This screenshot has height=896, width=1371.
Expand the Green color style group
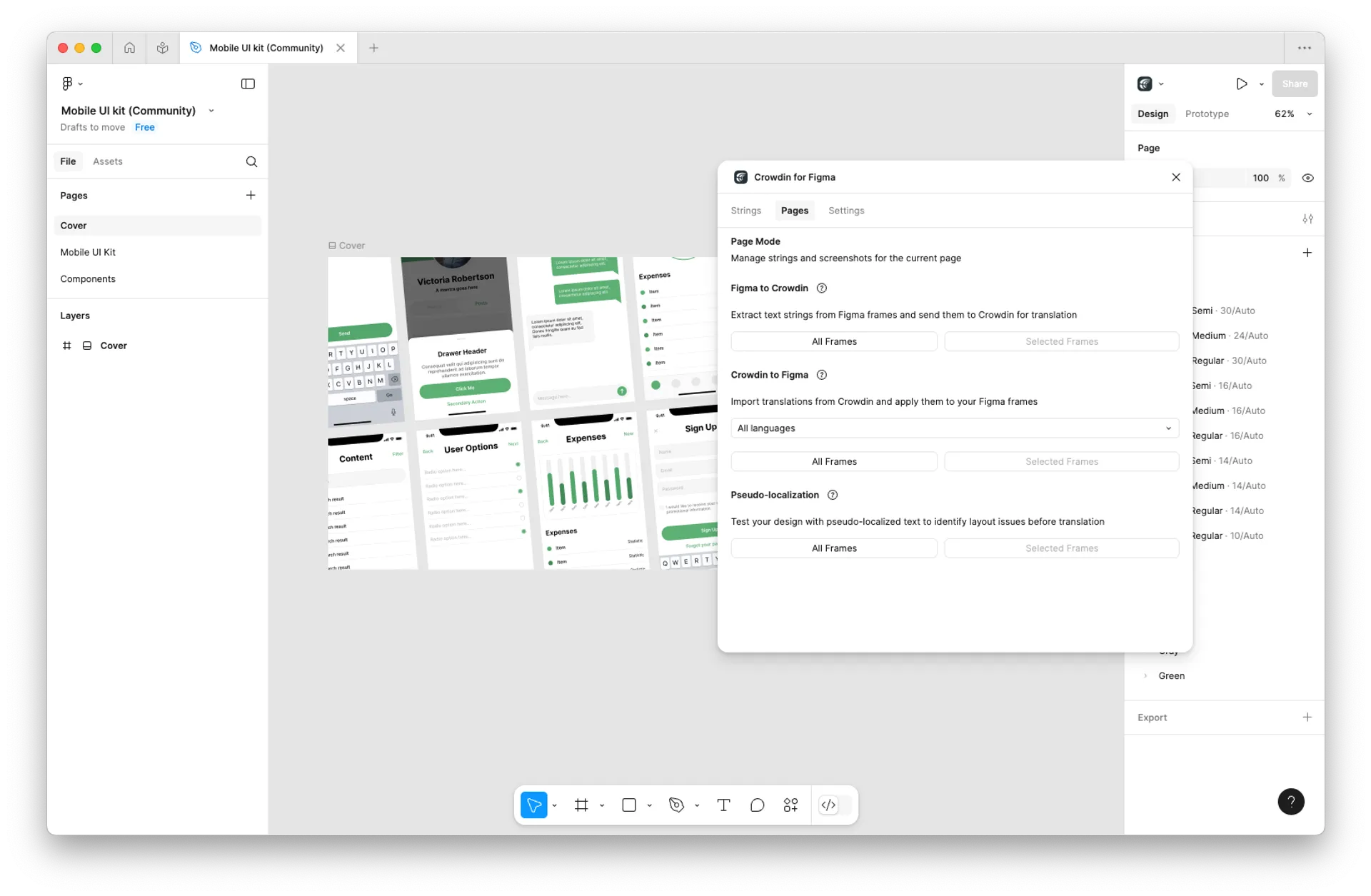(1146, 676)
